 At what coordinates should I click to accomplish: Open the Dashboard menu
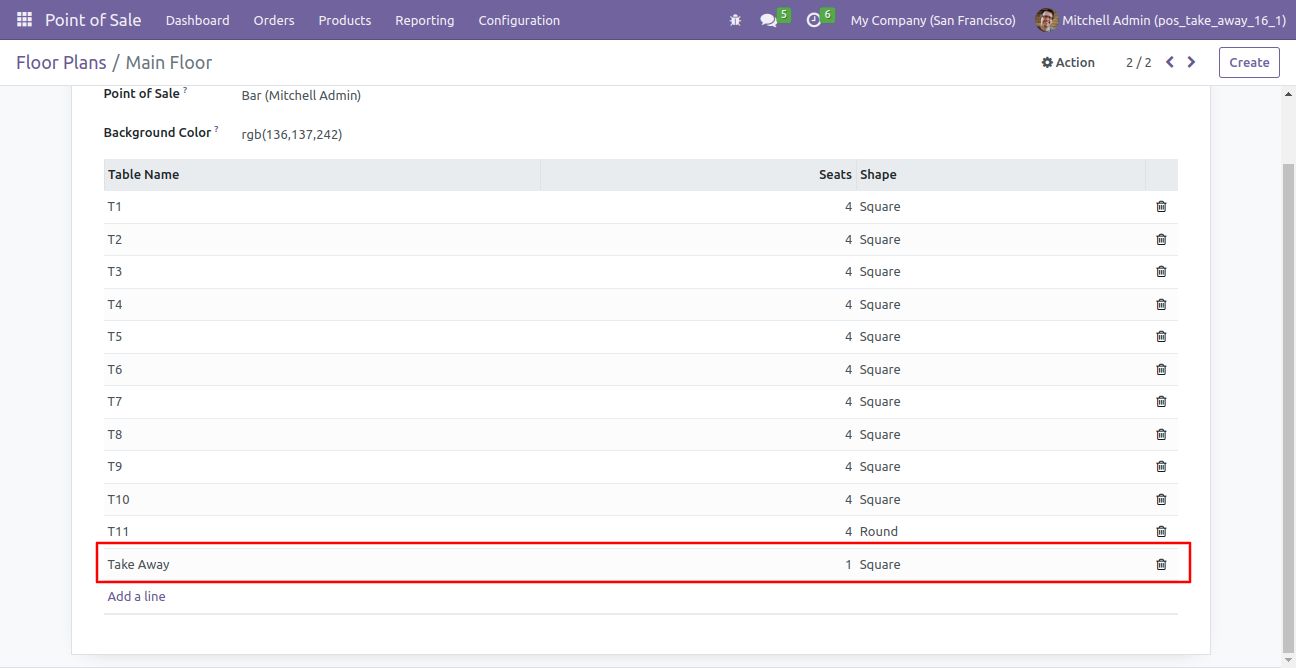point(197,20)
